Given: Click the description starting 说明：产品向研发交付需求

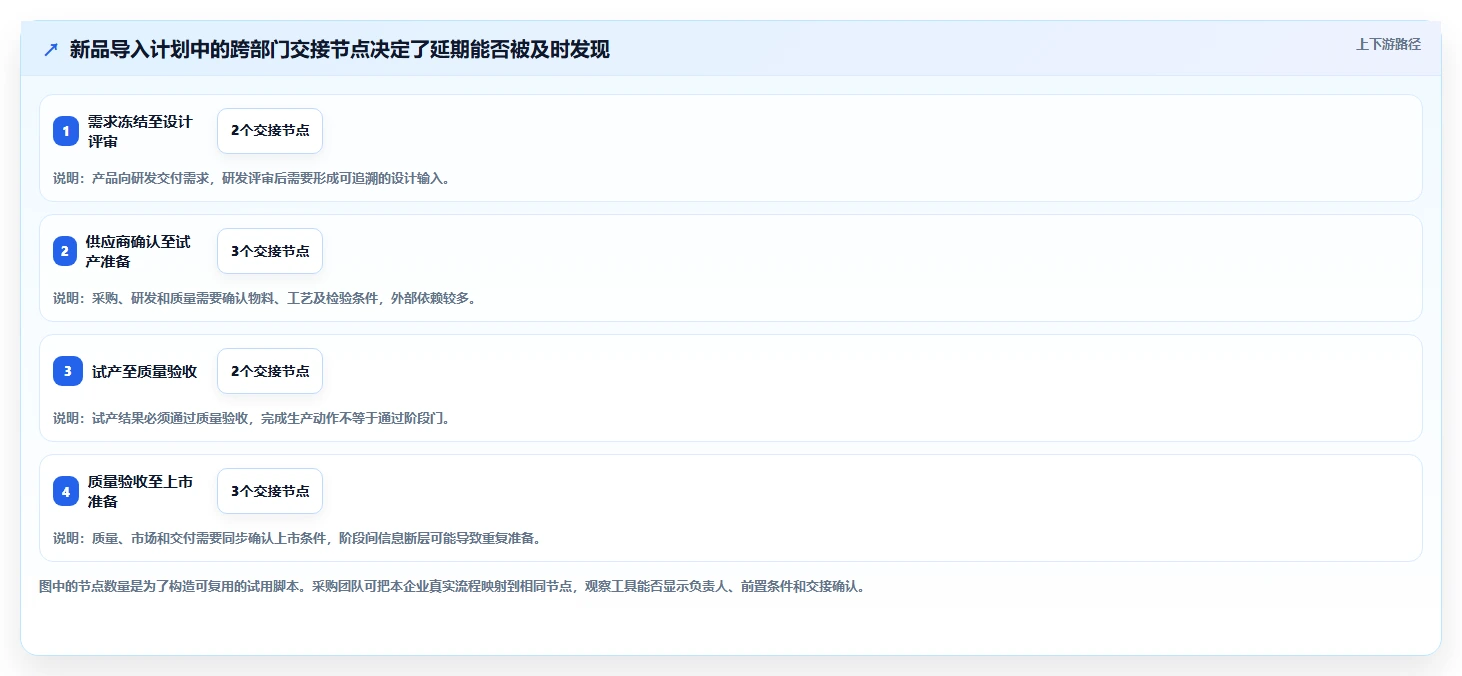Looking at the screenshot, I should click(x=251, y=178).
